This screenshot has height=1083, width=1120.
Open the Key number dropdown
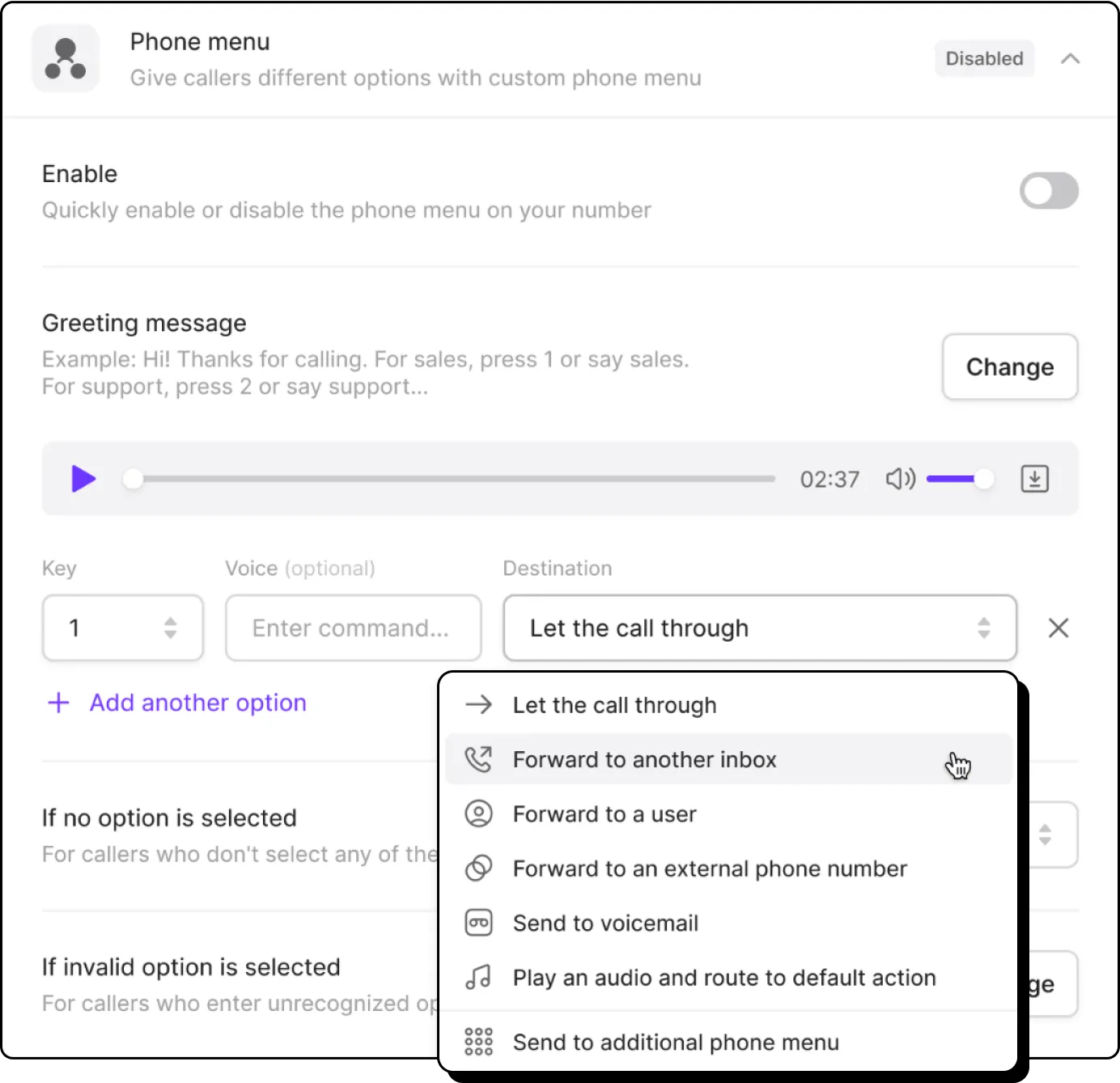[123, 628]
